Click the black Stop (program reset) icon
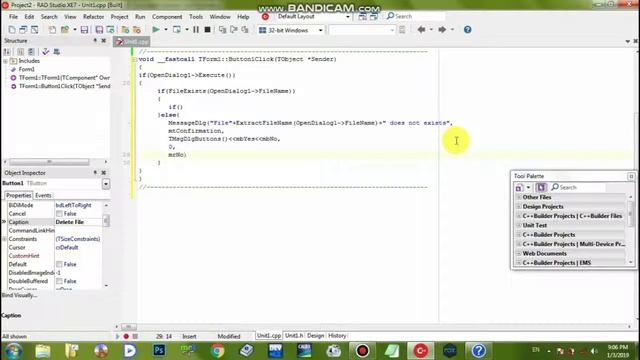The width and height of the screenshot is (640, 360). 207,29
